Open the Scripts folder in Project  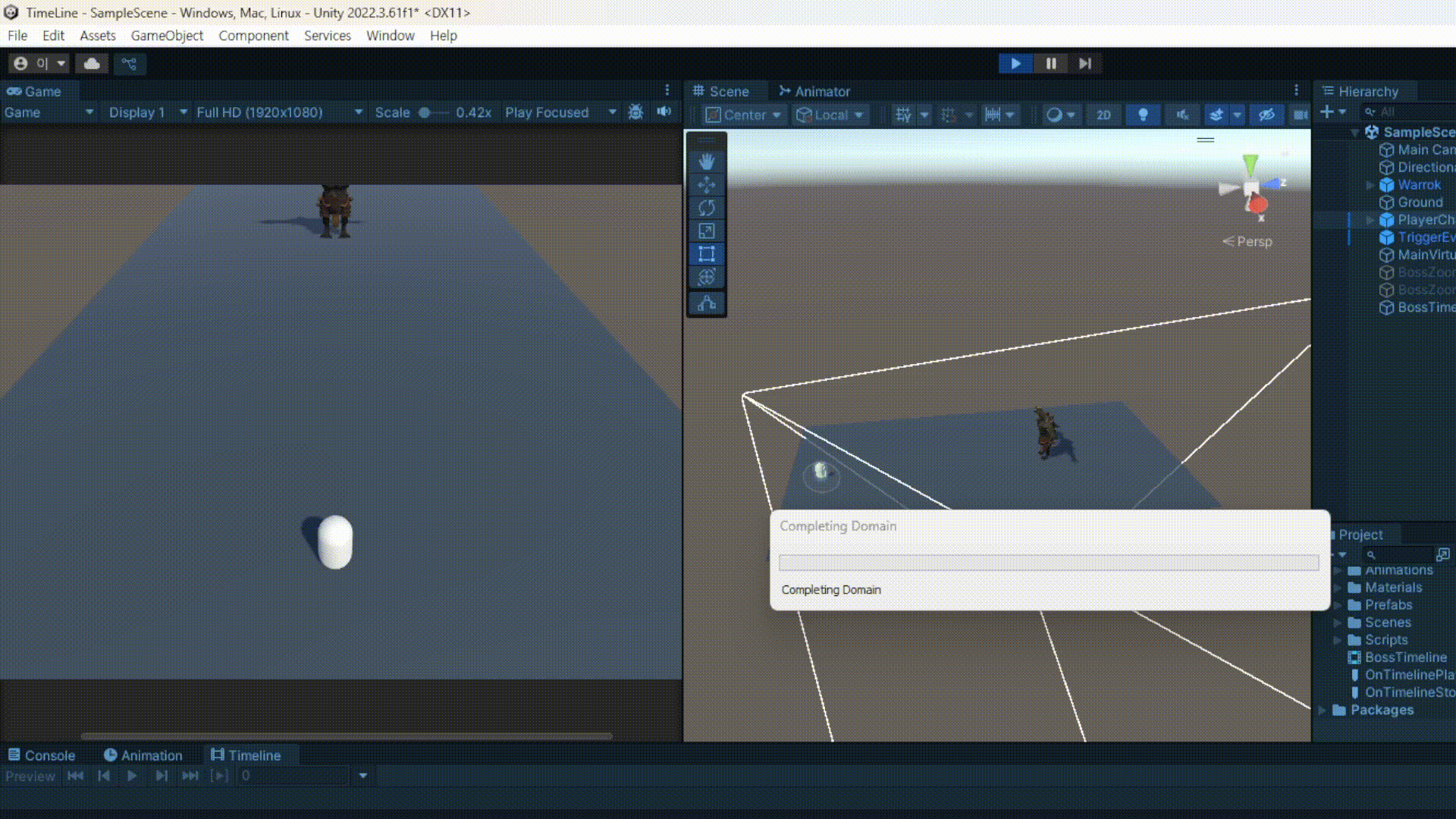[x=1385, y=639]
